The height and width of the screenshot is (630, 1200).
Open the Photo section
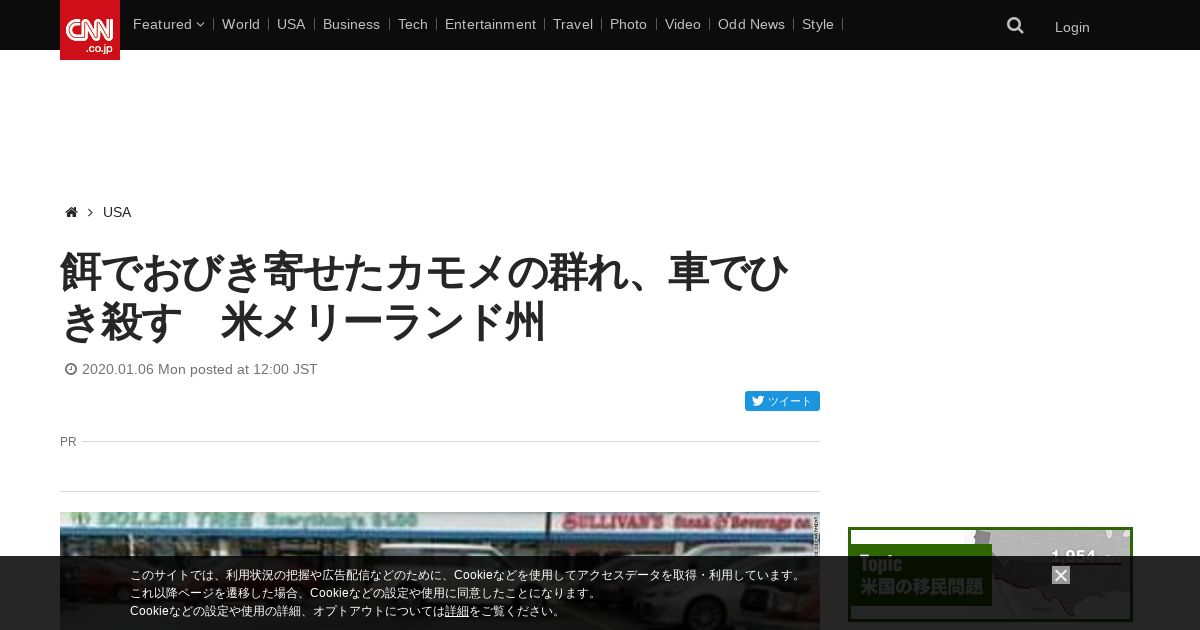pos(628,24)
